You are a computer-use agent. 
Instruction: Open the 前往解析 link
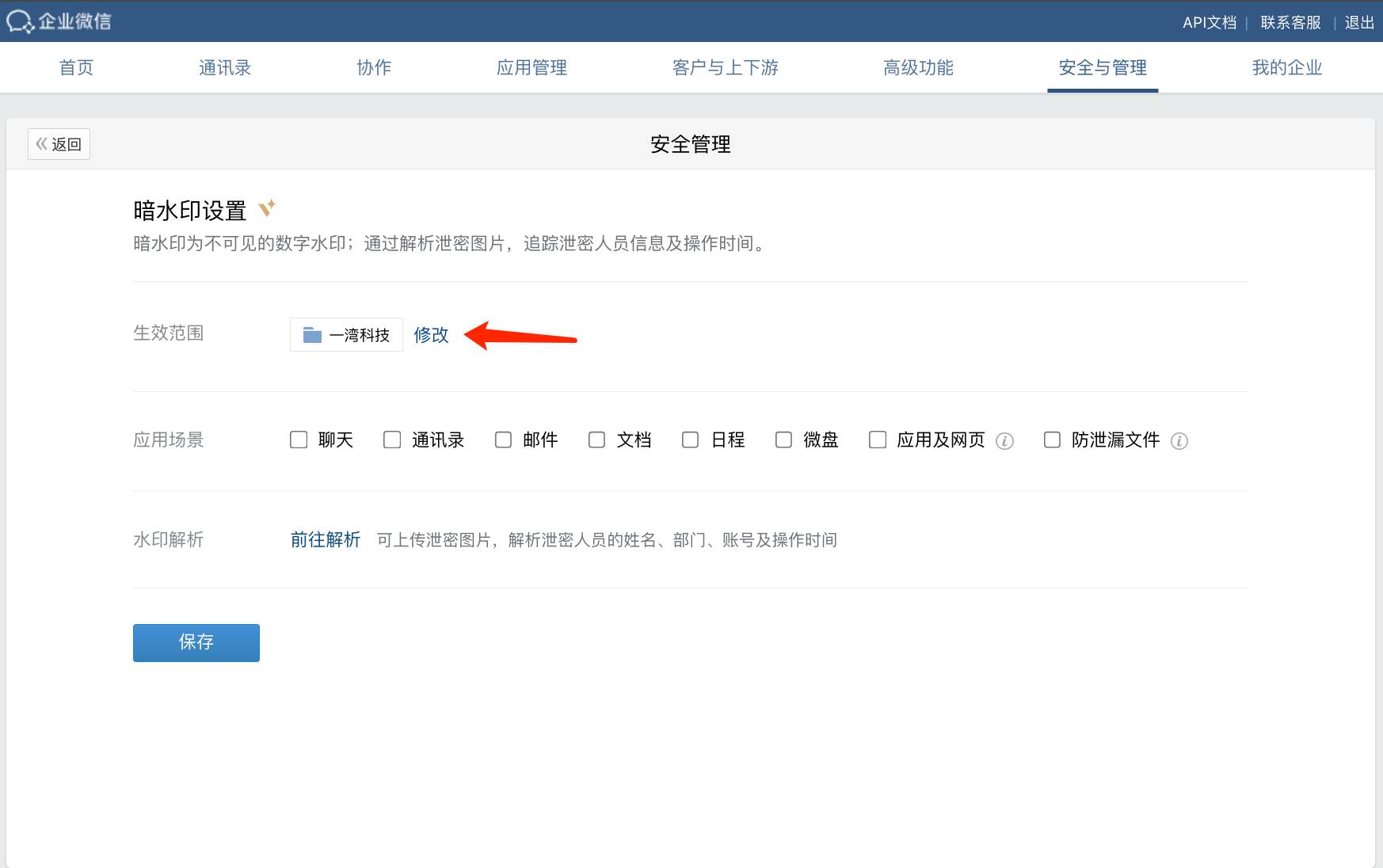[x=326, y=540]
